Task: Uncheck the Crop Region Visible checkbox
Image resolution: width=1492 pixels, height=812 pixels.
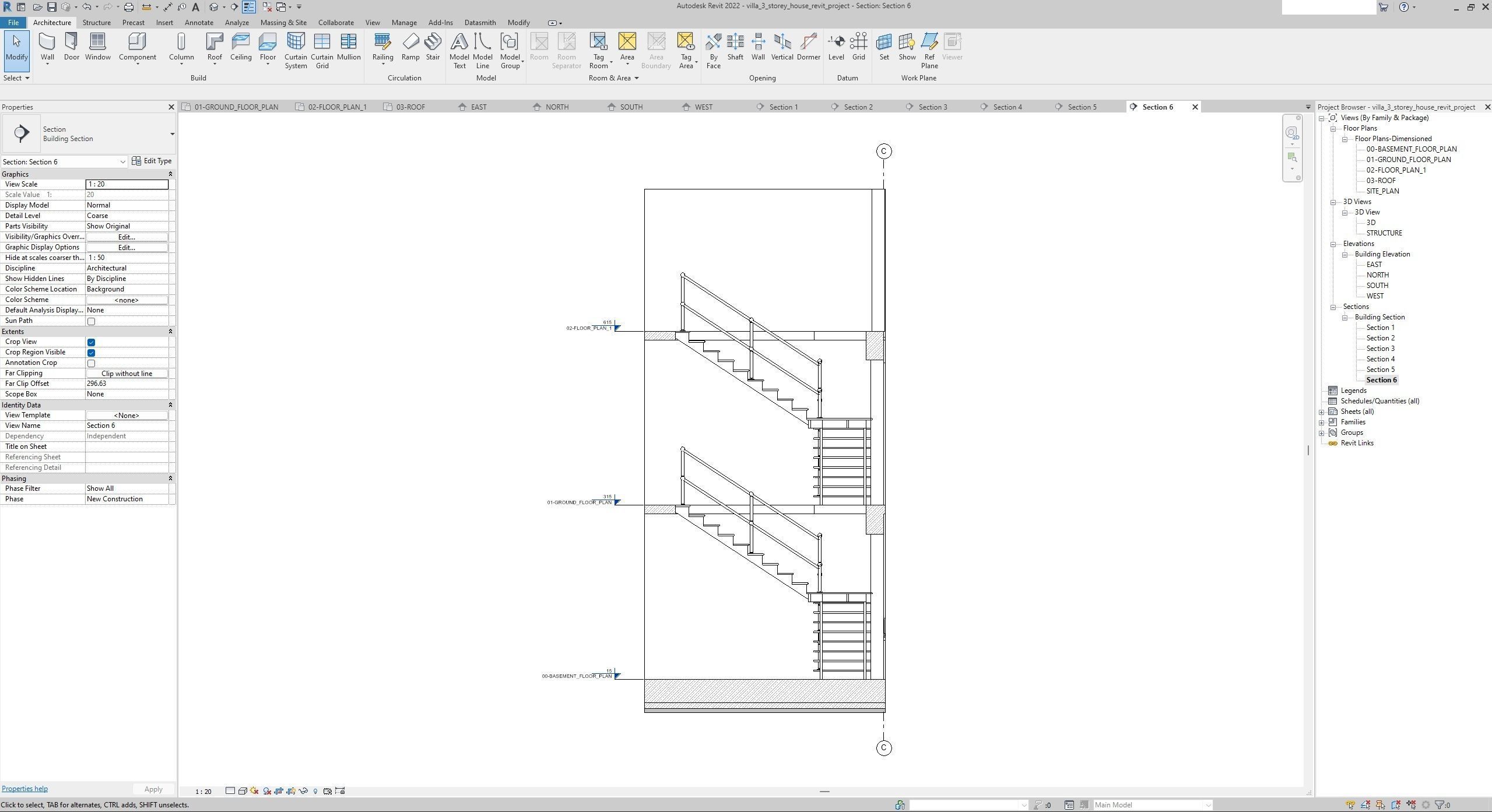Action: [91, 353]
